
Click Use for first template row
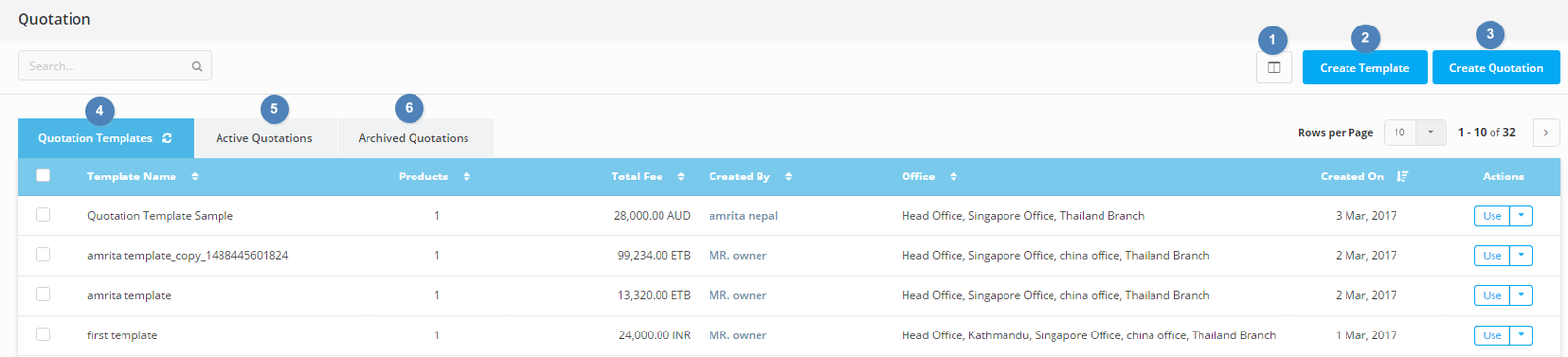coord(1492,336)
